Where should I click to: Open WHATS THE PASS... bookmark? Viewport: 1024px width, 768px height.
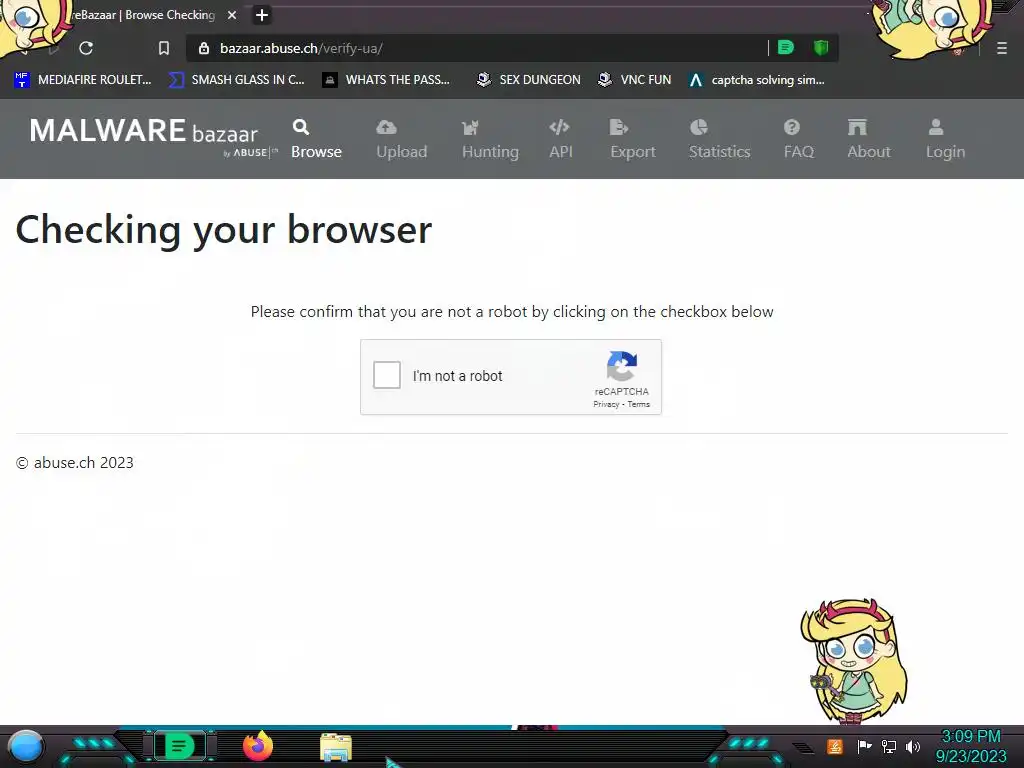[386, 80]
